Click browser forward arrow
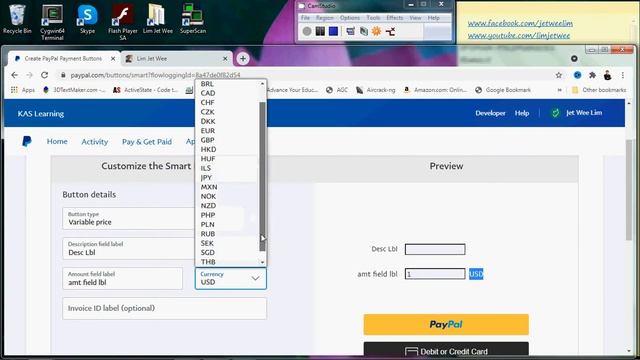This screenshot has width=640, height=360. (29, 75)
